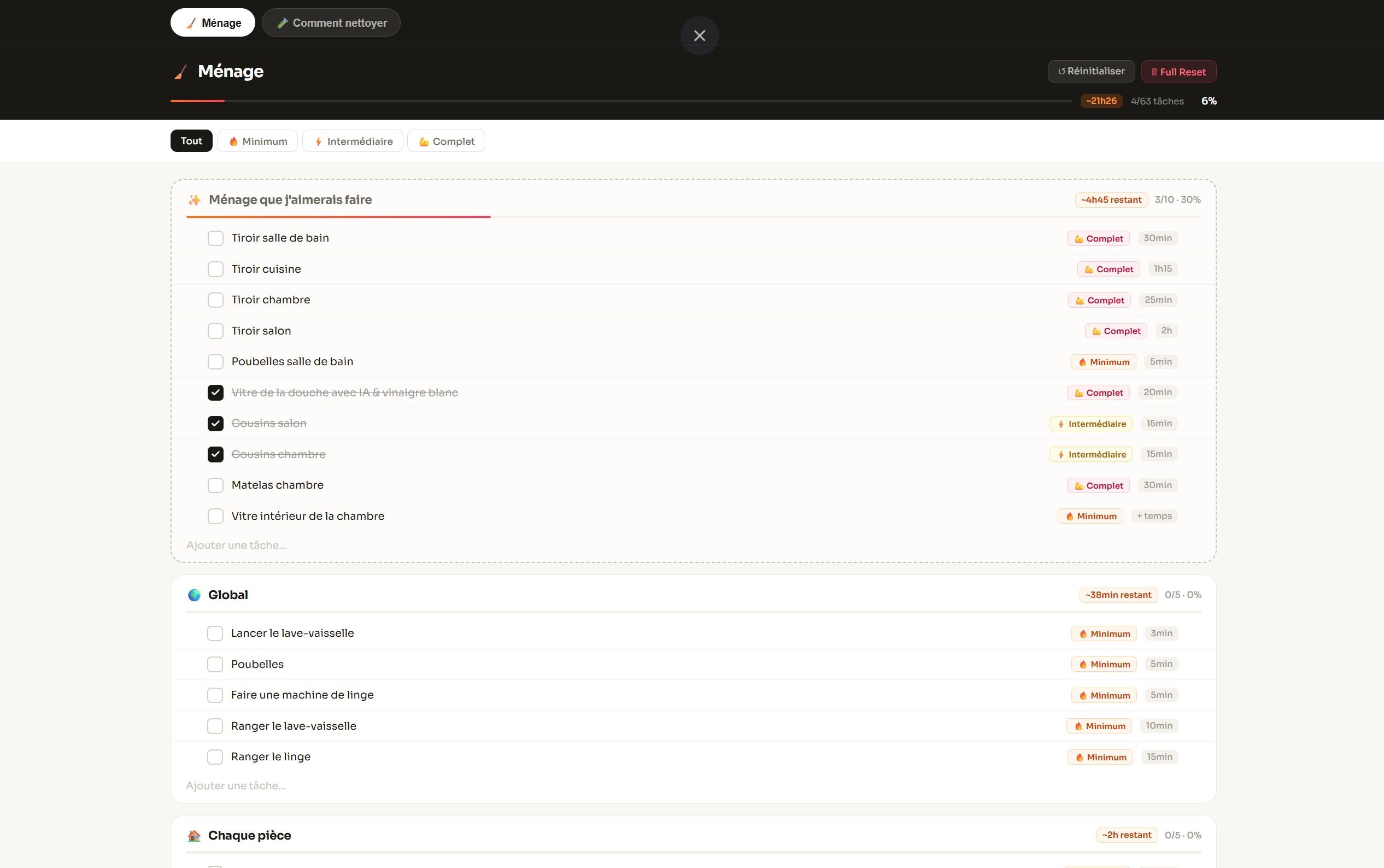The image size is (1384, 868).
Task: Click the 1h15 duration on Tiroir cuisine
Action: (1163, 269)
